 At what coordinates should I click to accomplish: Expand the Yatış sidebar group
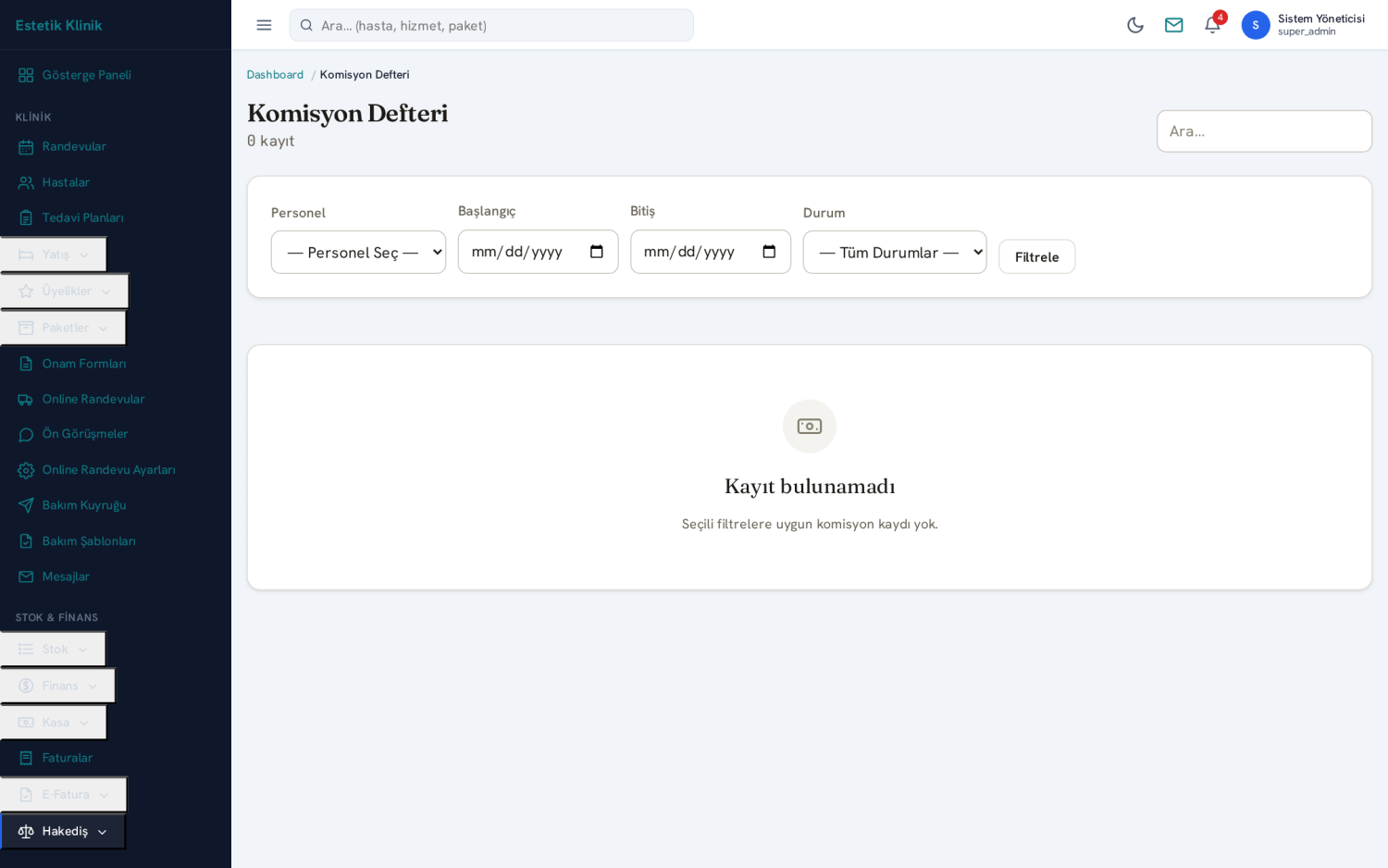click(54, 254)
